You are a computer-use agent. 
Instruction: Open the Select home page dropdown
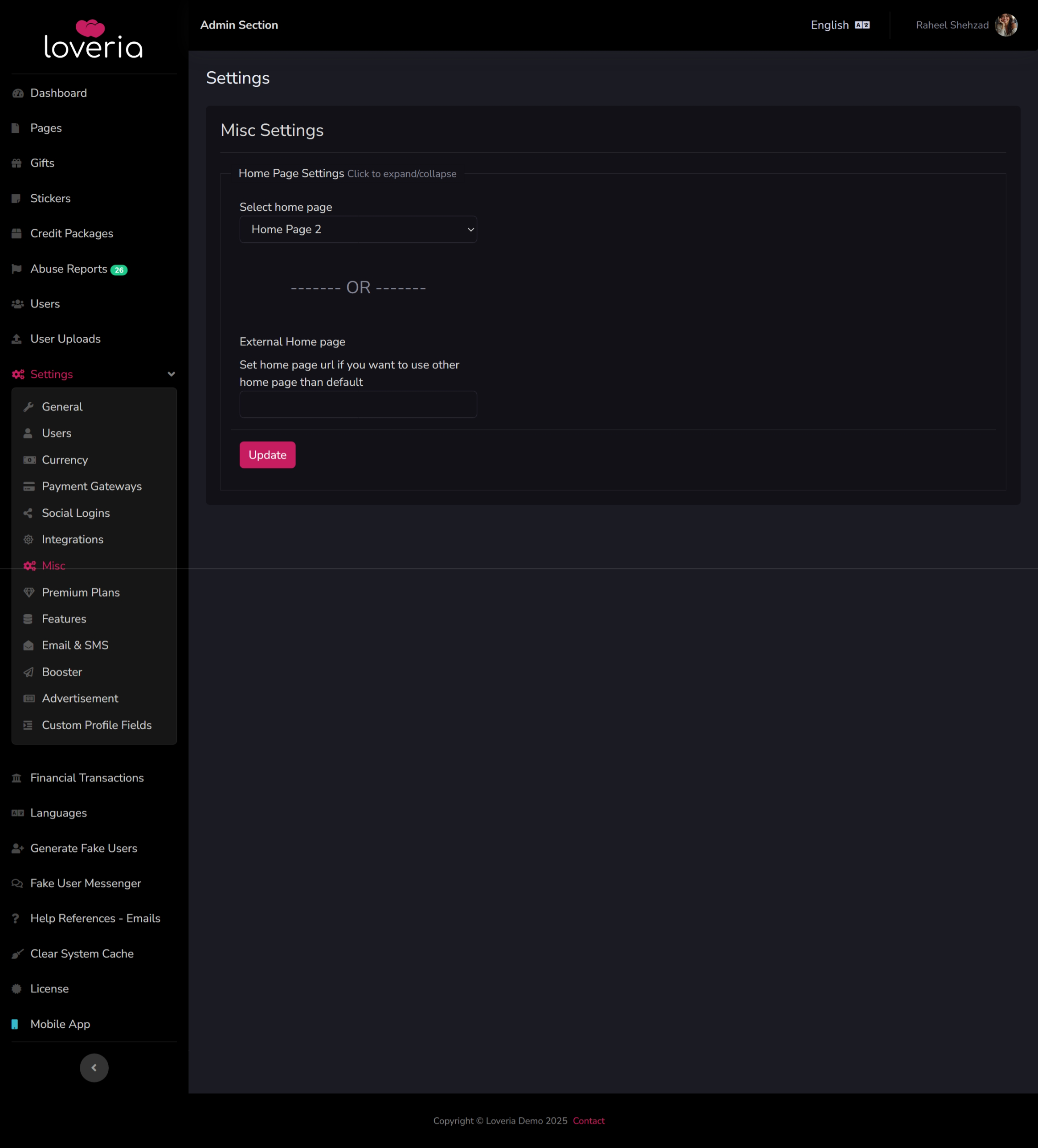pyautogui.click(x=358, y=229)
